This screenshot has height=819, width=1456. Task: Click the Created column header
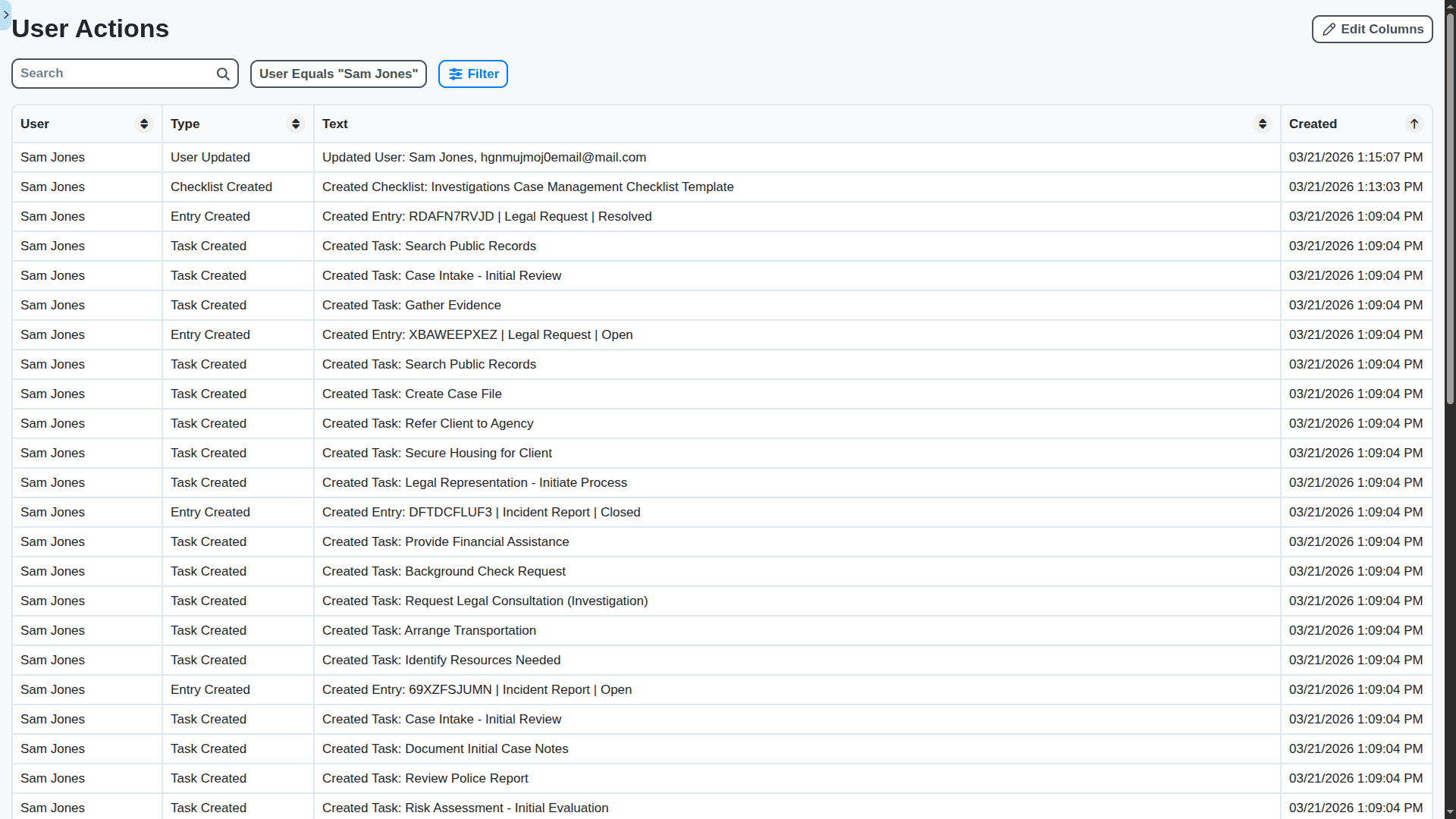coord(1313,124)
